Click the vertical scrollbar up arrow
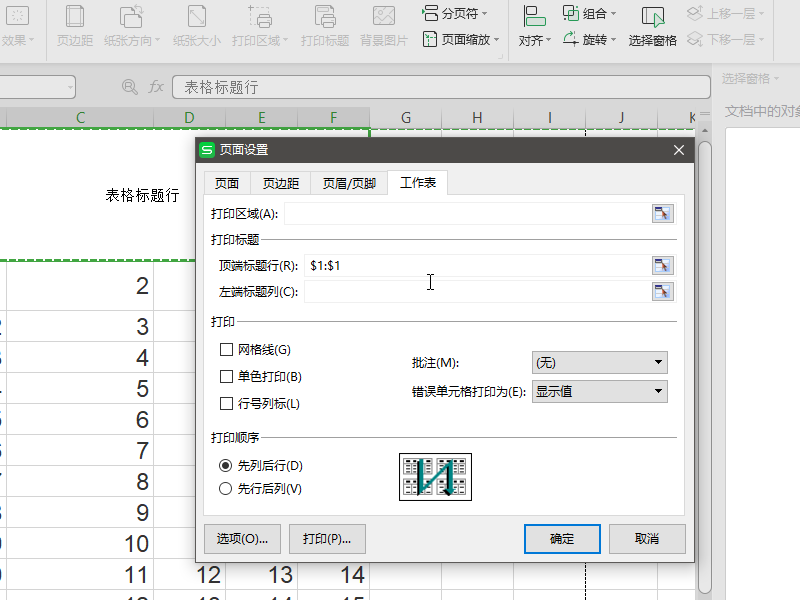 coord(705,131)
